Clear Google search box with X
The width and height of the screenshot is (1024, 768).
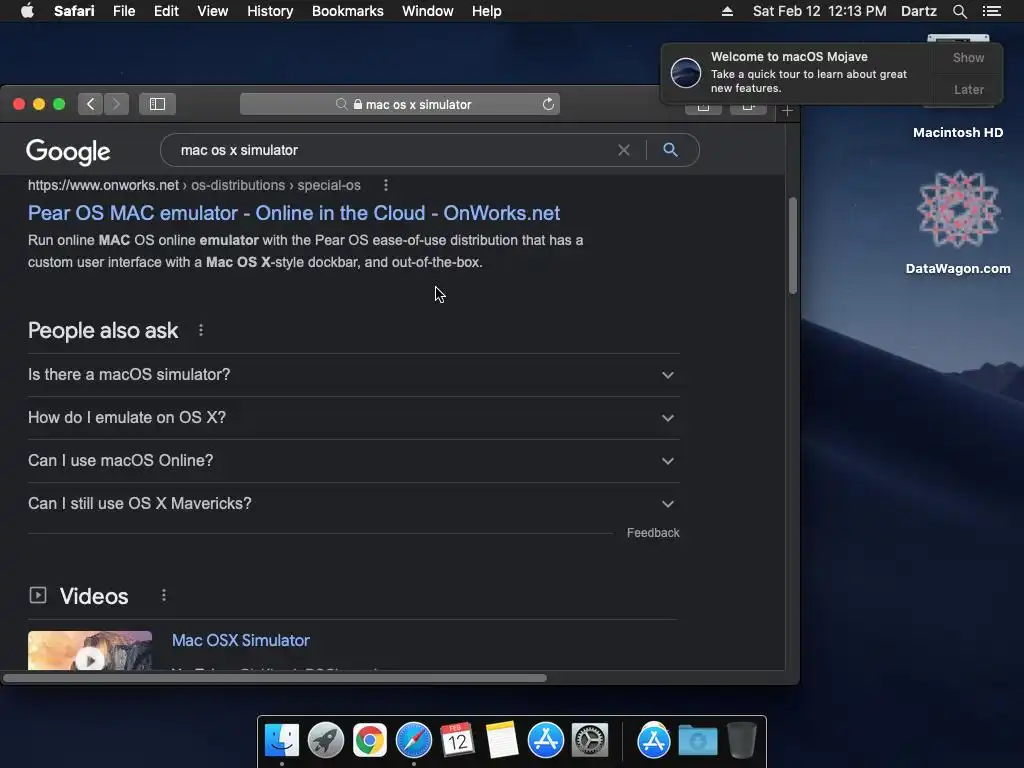click(x=624, y=150)
